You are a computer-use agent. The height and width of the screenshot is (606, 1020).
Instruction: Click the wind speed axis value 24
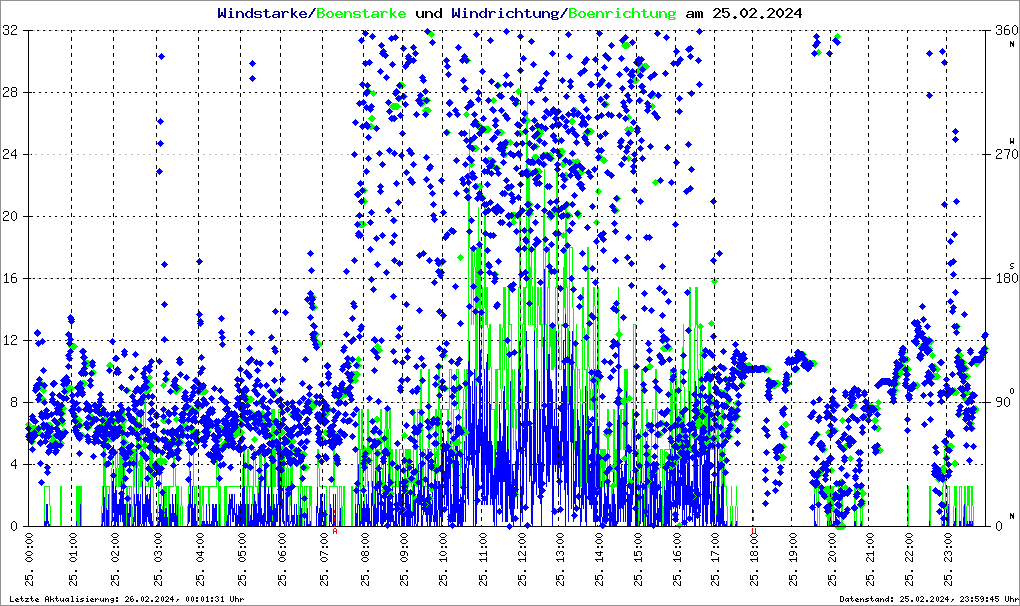10,154
